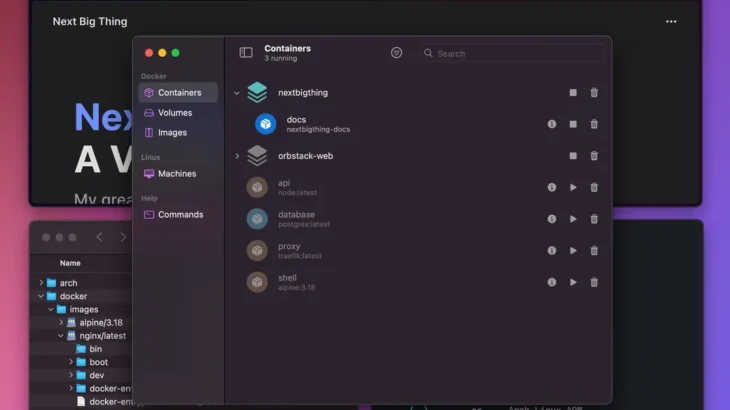Select the orbstack-web stack icon

pos(257,156)
